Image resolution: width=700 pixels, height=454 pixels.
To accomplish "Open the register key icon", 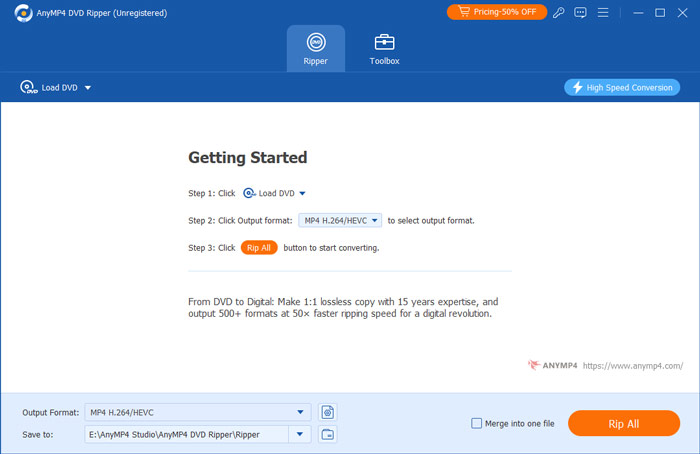I will pos(558,12).
